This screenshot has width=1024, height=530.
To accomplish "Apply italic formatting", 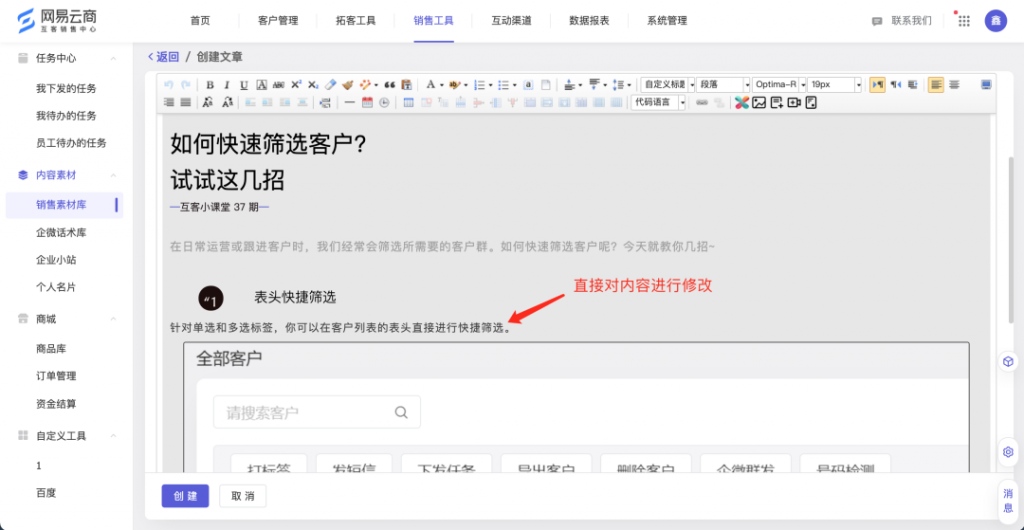I will (227, 85).
